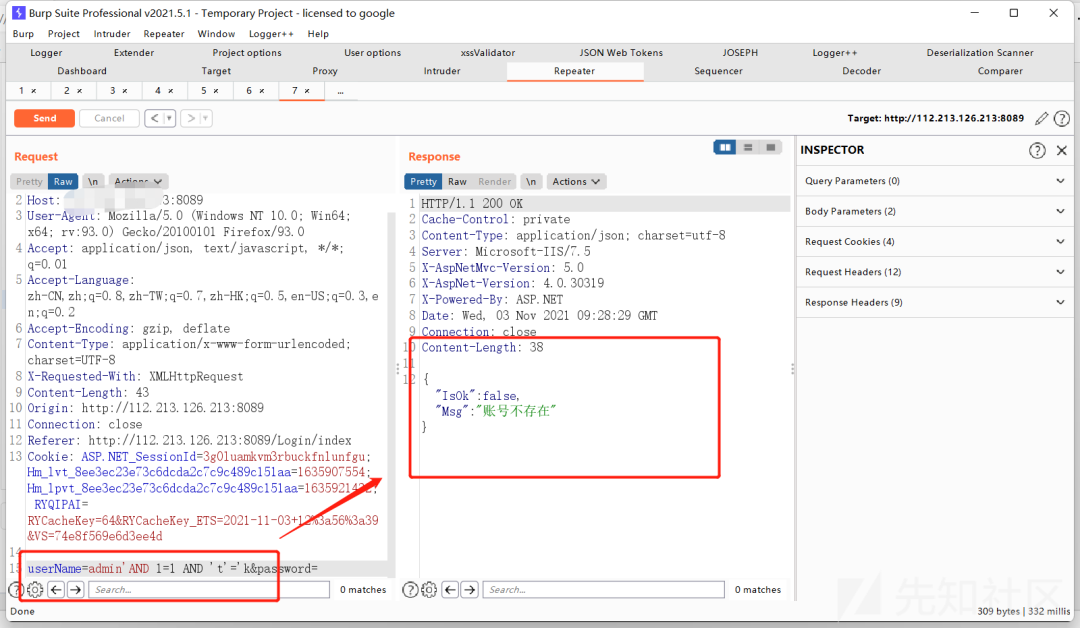This screenshot has width=1080, height=628.
Task: Open the forward history dropdown arrow
Action: point(205,118)
